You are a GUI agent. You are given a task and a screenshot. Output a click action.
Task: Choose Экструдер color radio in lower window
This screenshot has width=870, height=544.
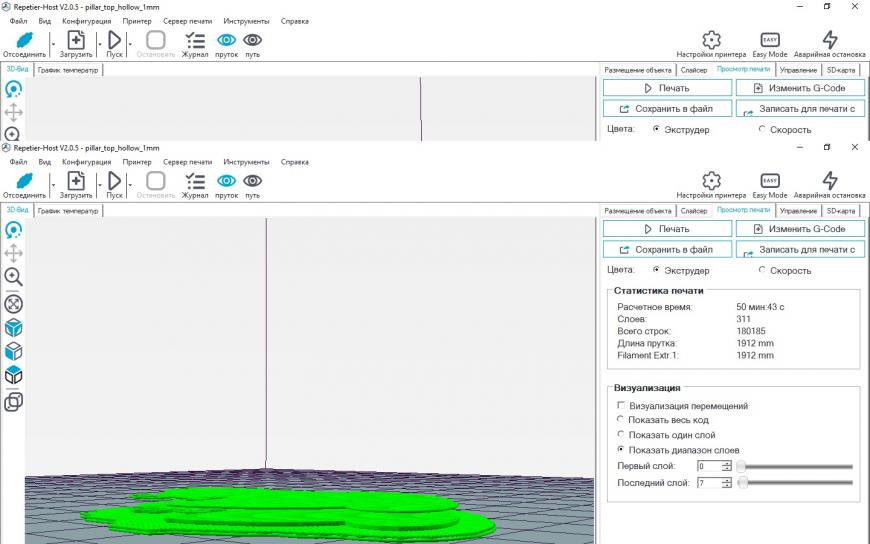click(x=656, y=270)
